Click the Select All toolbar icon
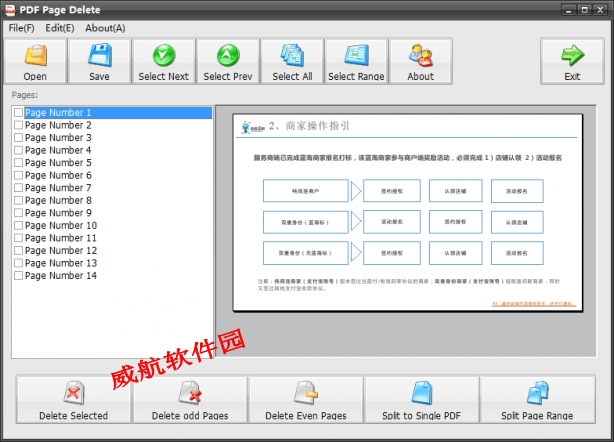614x442 pixels. (x=292, y=61)
